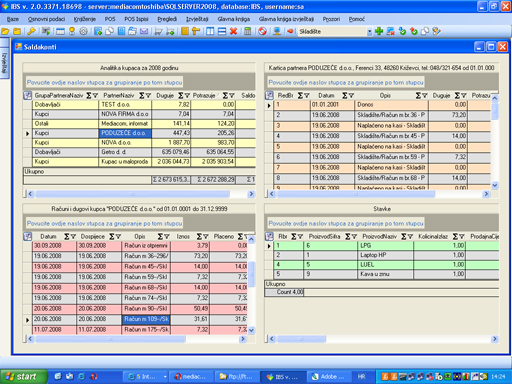The width and height of the screenshot is (512, 384).
Task: Click the lifebuoy help icon
Action: click(x=262, y=31)
